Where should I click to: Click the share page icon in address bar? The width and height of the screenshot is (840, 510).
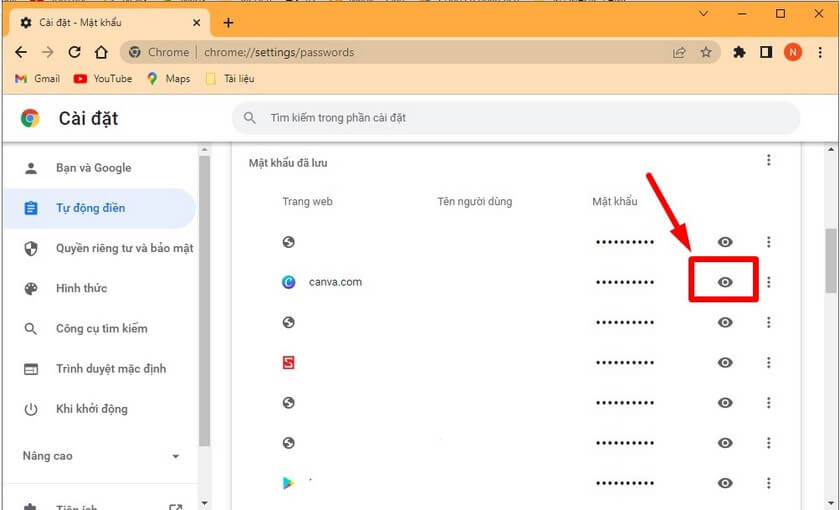[680, 52]
